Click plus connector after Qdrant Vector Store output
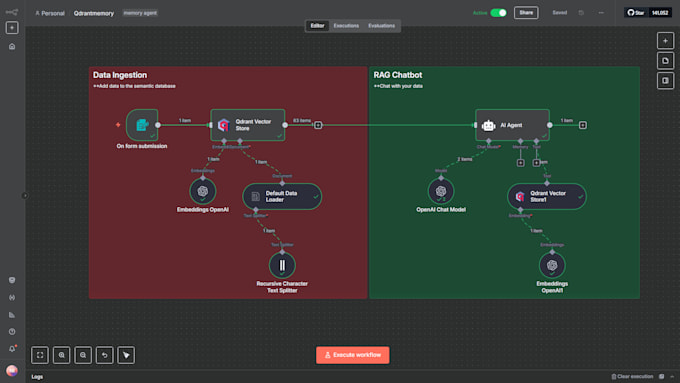 pyautogui.click(x=318, y=125)
